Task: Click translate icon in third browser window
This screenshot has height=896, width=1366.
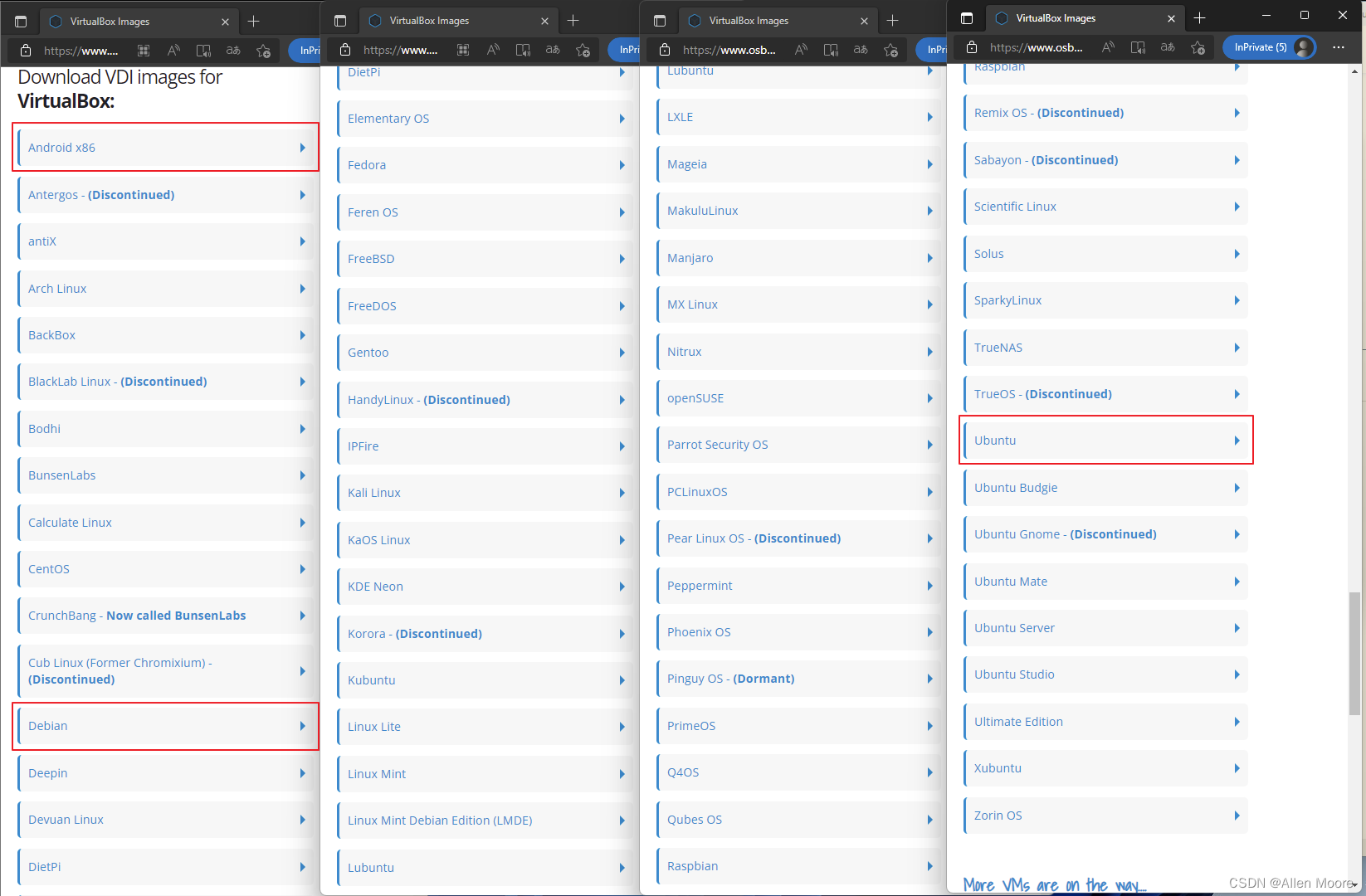Action: (x=861, y=50)
